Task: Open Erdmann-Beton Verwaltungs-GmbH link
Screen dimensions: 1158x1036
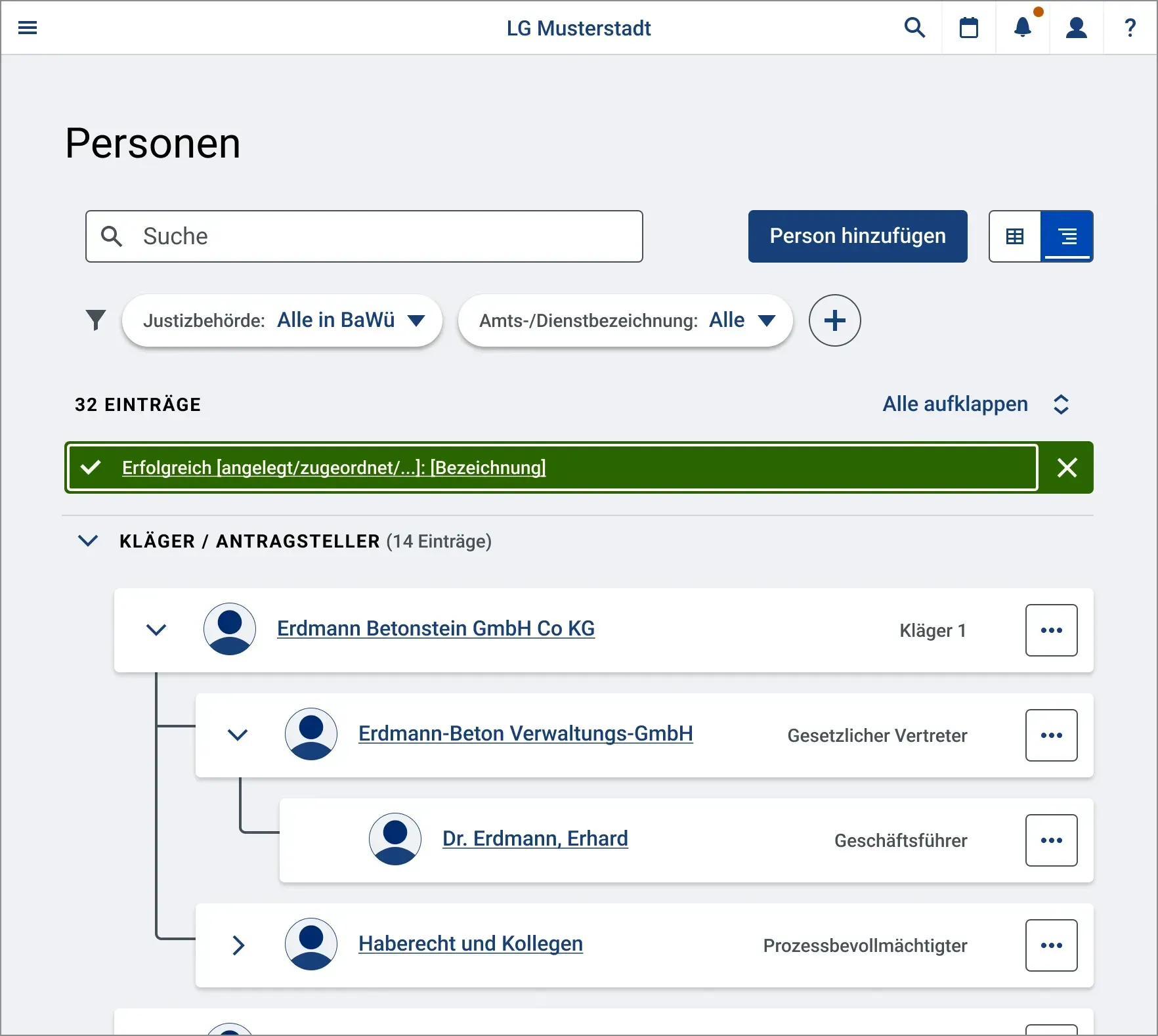Action: point(525,734)
